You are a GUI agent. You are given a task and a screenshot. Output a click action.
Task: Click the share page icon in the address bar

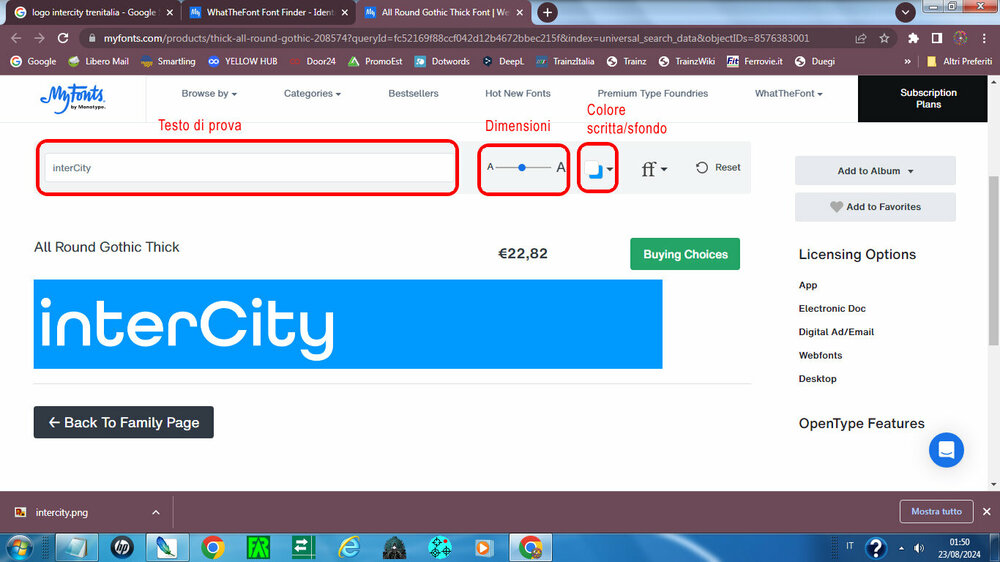pos(860,38)
